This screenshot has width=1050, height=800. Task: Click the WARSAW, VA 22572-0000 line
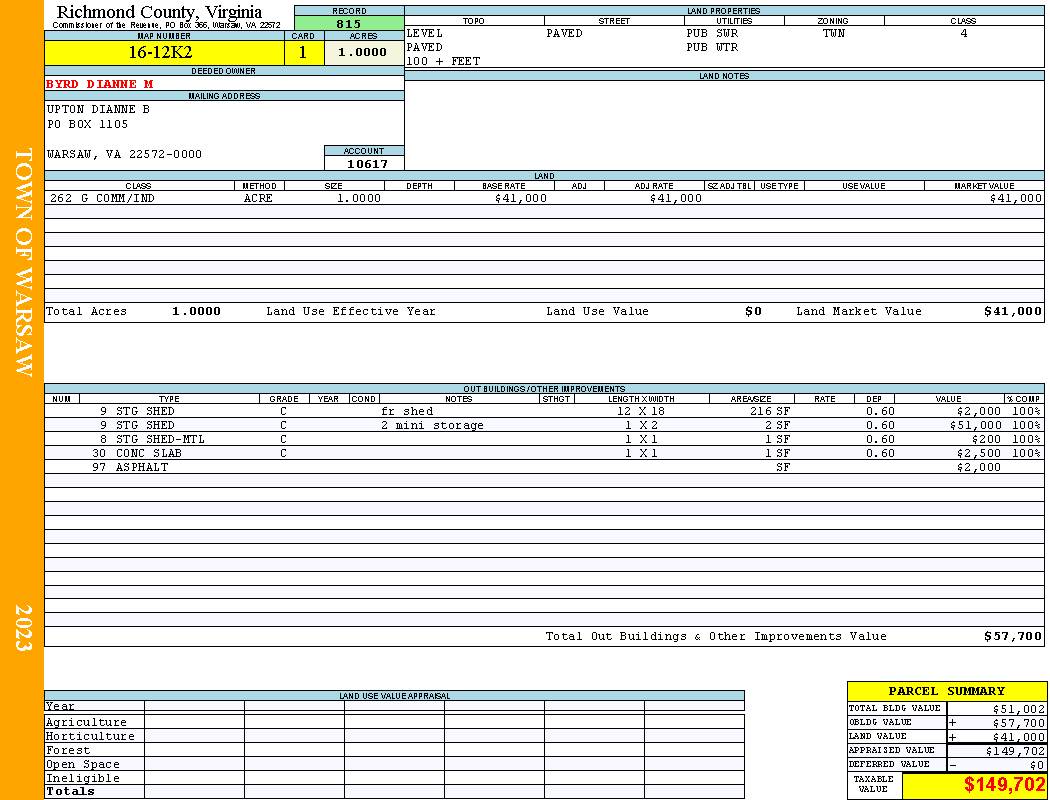click(x=125, y=155)
